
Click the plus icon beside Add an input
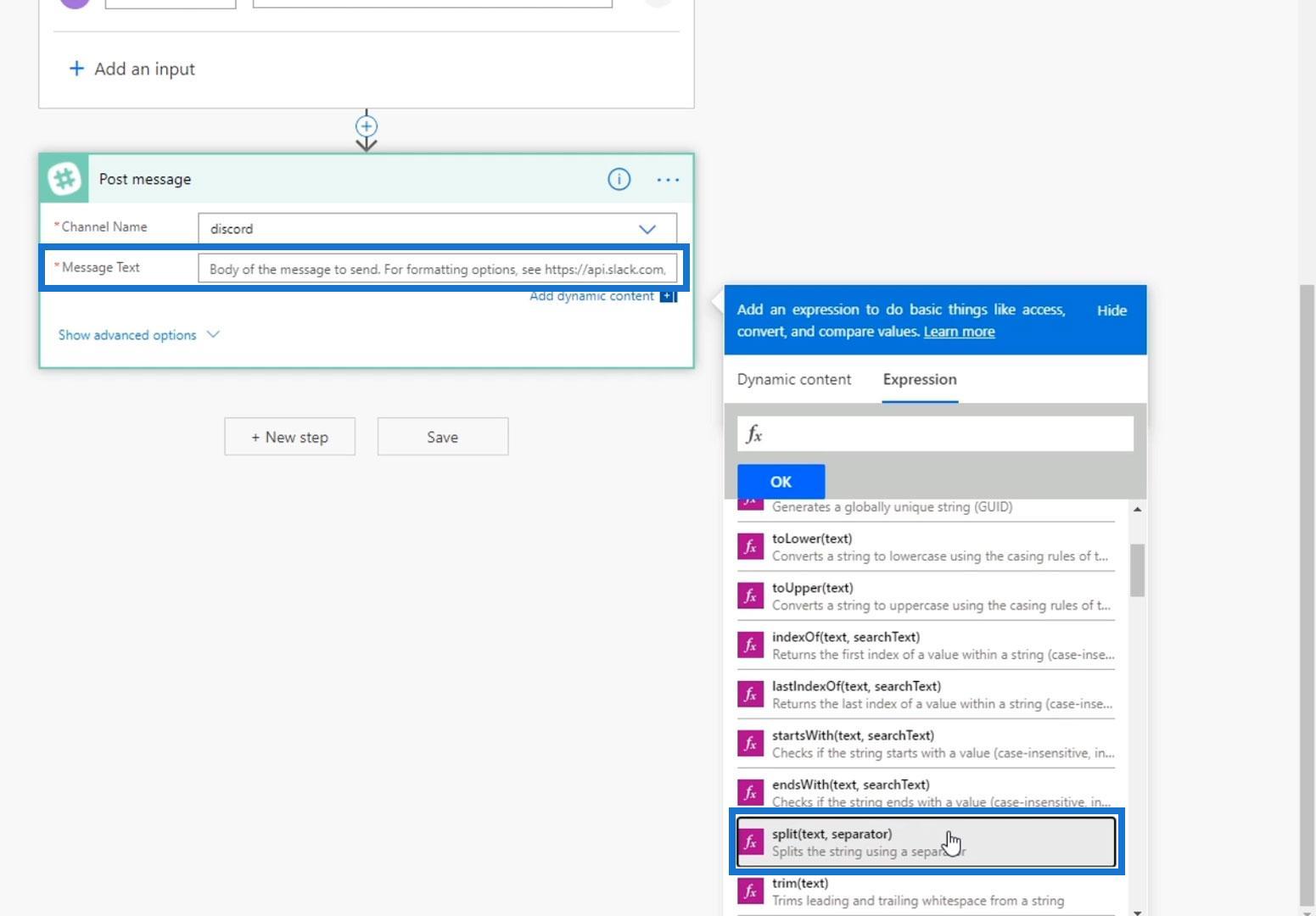pyautogui.click(x=76, y=69)
